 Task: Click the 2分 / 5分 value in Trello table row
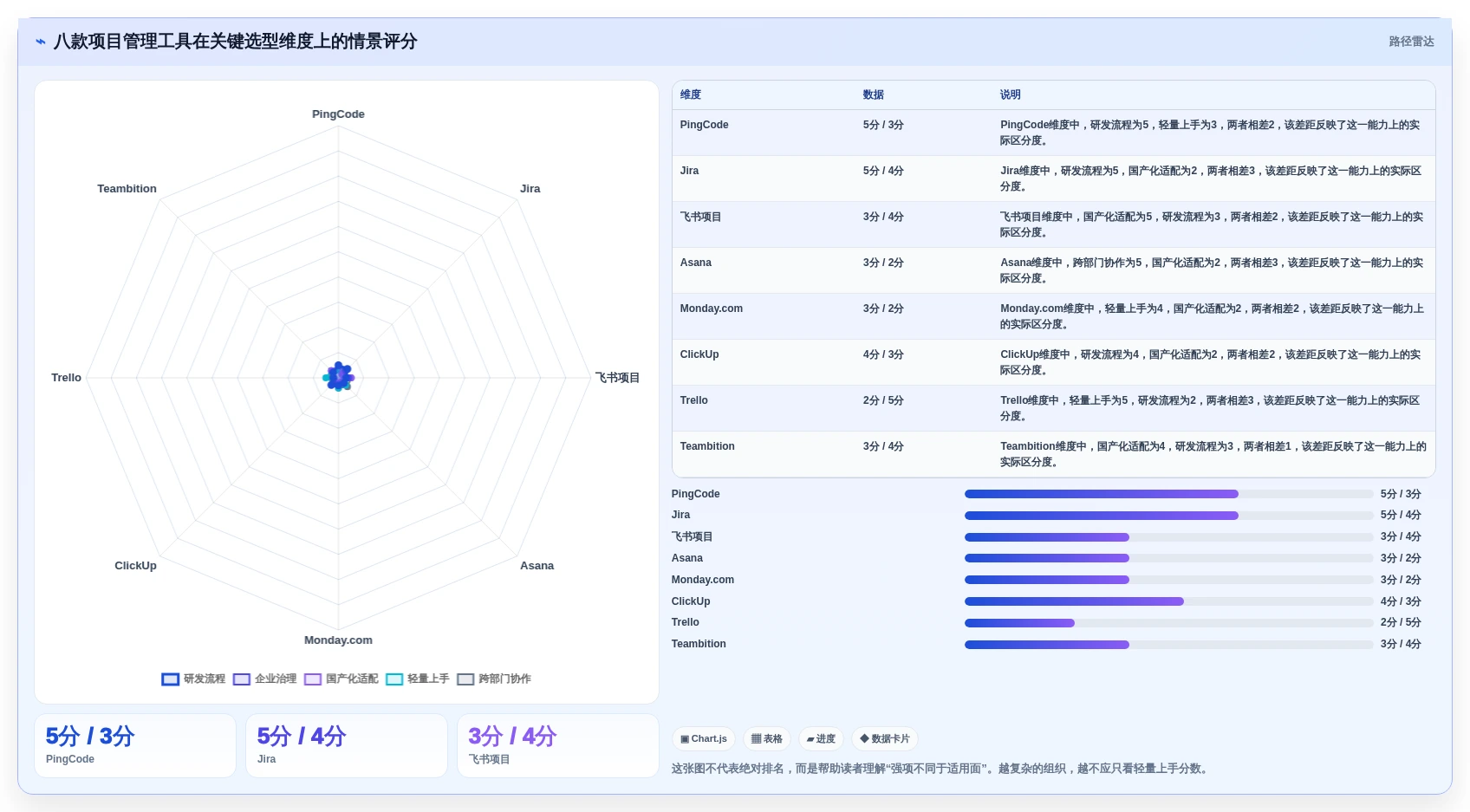(x=883, y=400)
